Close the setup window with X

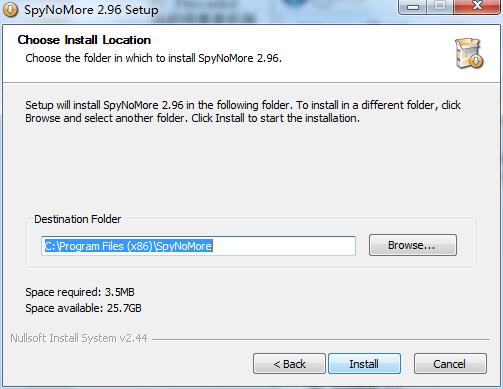pyautogui.click(x=477, y=6)
